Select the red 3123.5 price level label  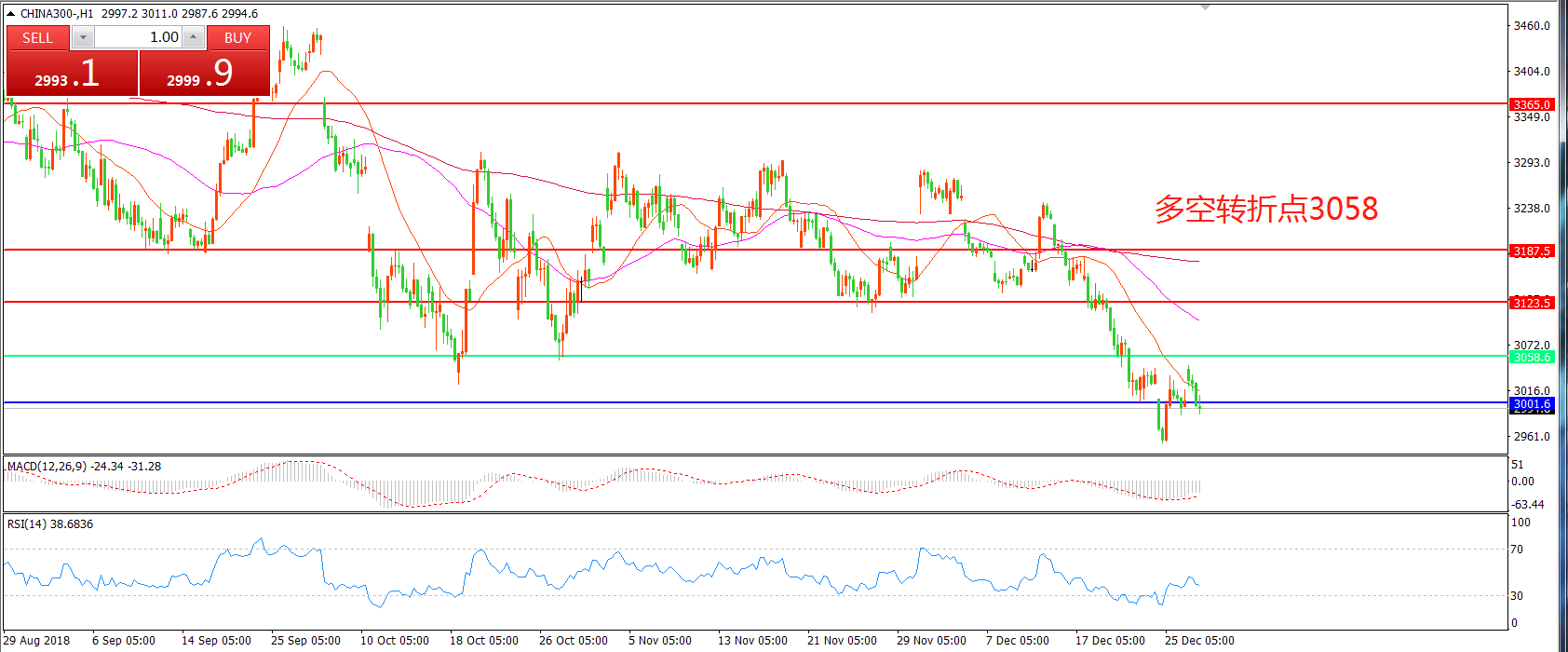1532,303
